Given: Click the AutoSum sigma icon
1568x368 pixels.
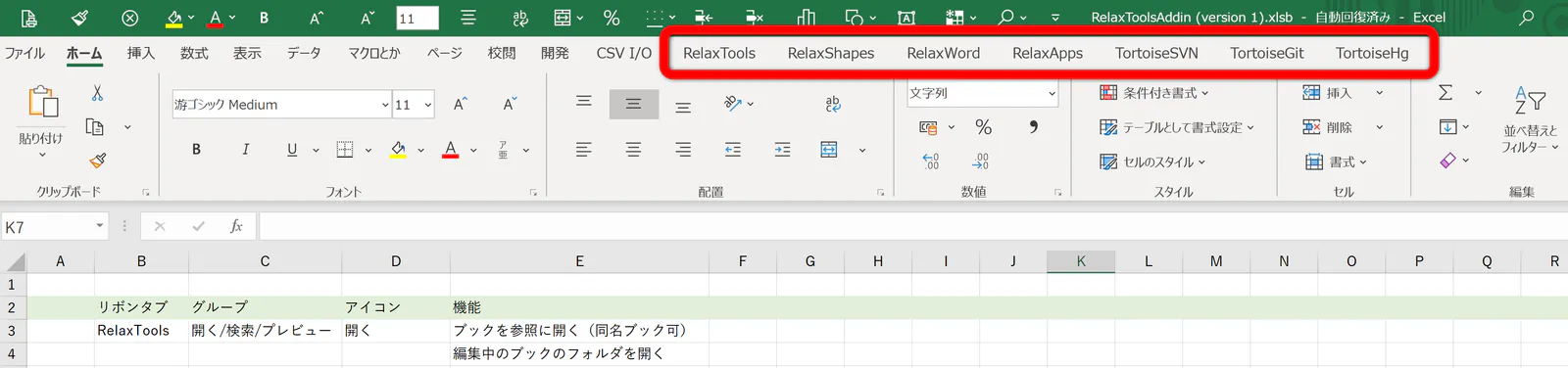Looking at the screenshot, I should pyautogui.click(x=1445, y=92).
